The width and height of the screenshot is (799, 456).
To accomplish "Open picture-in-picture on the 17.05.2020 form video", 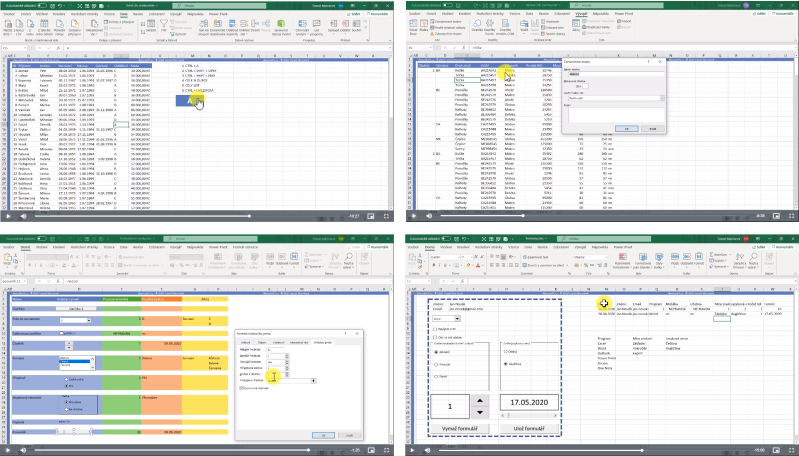I will (x=777, y=450).
